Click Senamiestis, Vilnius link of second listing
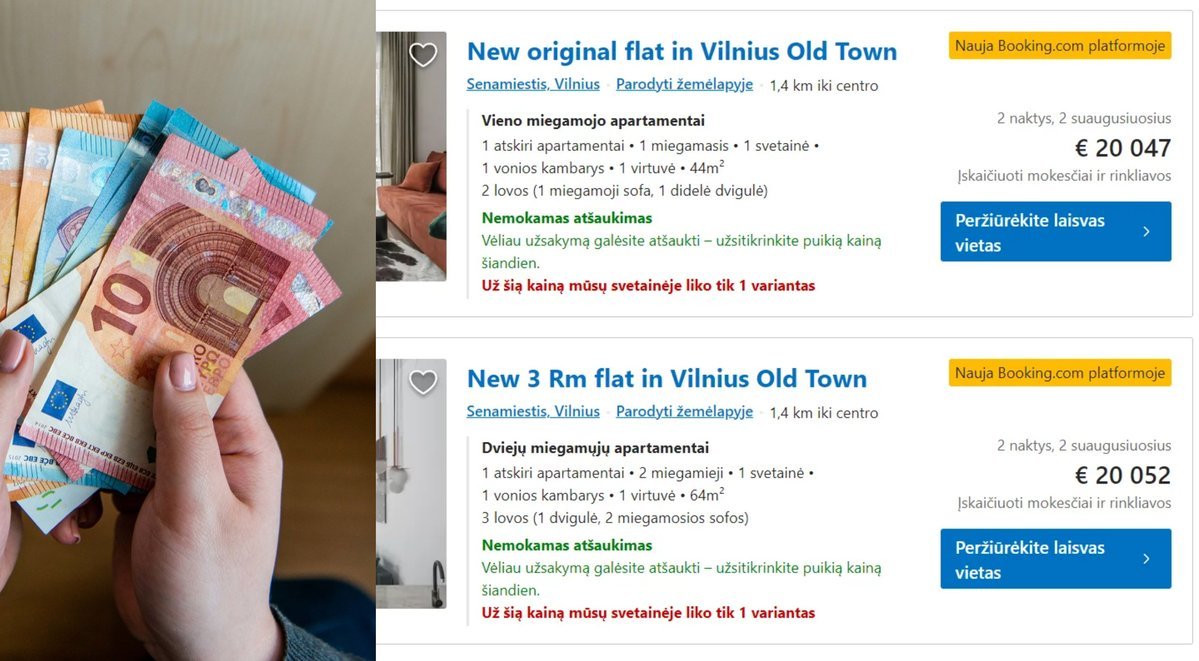 point(533,412)
